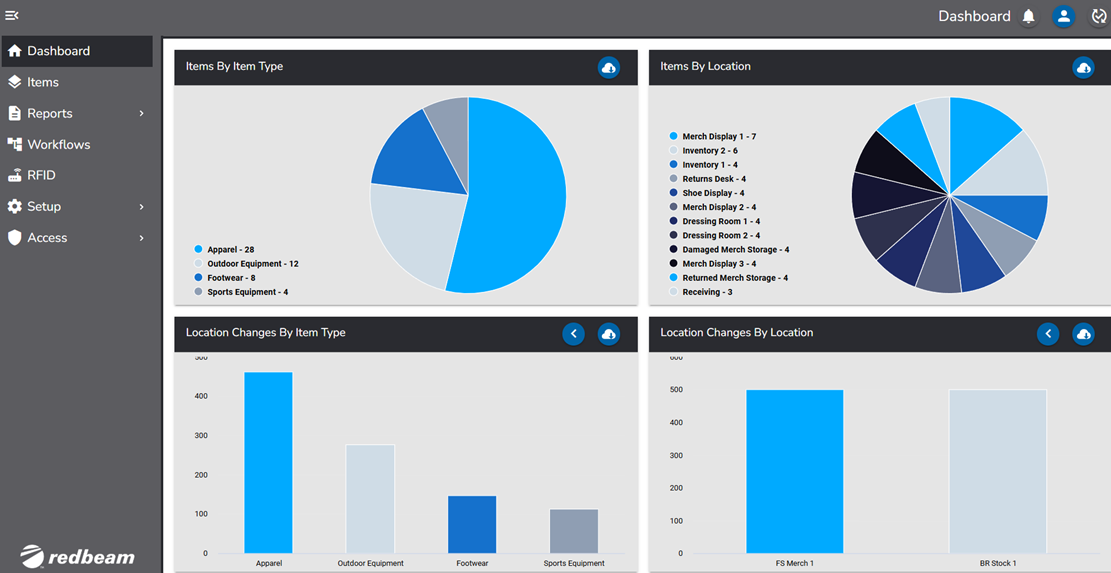Viewport: 1111px width, 573px height.
Task: Go to Workflows in the sidebar
Action: click(58, 145)
